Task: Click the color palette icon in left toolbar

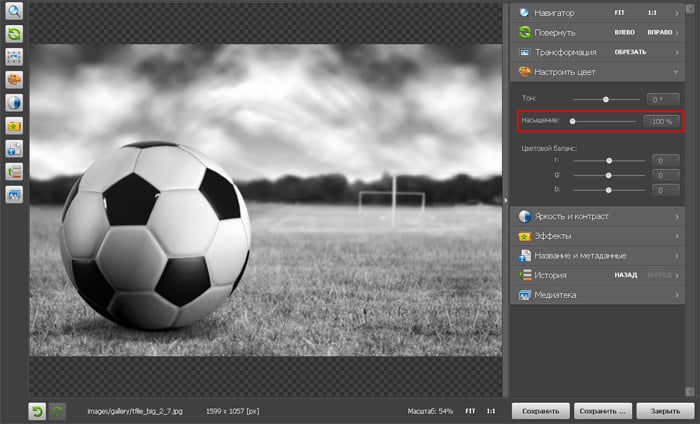Action: tap(14, 79)
